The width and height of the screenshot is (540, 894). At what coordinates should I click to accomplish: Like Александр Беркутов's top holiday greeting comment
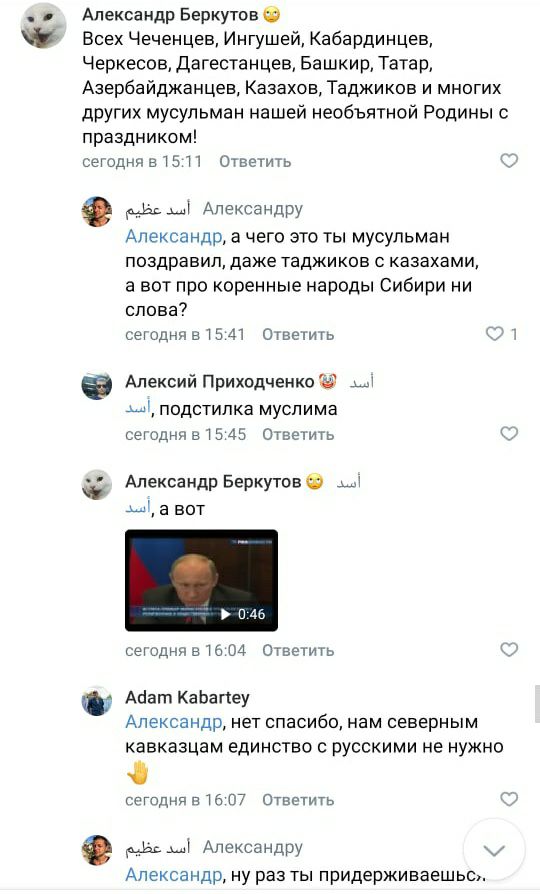point(509,161)
